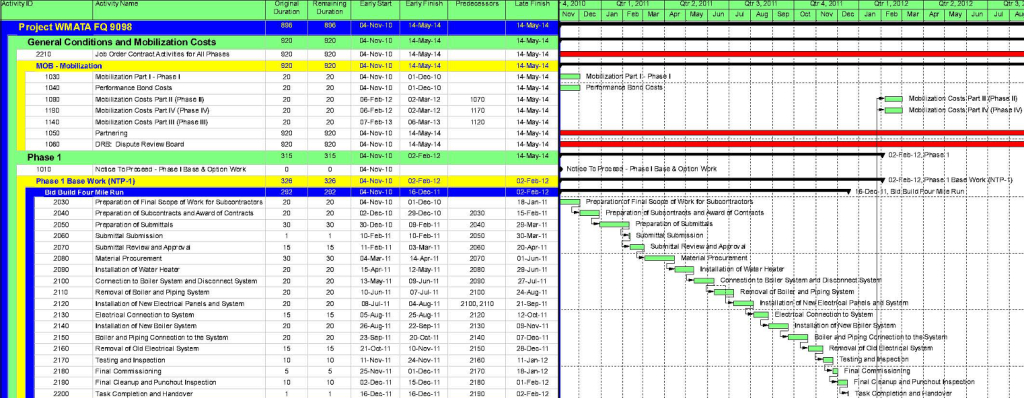Image resolution: width=1024 pixels, height=398 pixels.
Task: Select the Original Duration column header
Action: 286,9
